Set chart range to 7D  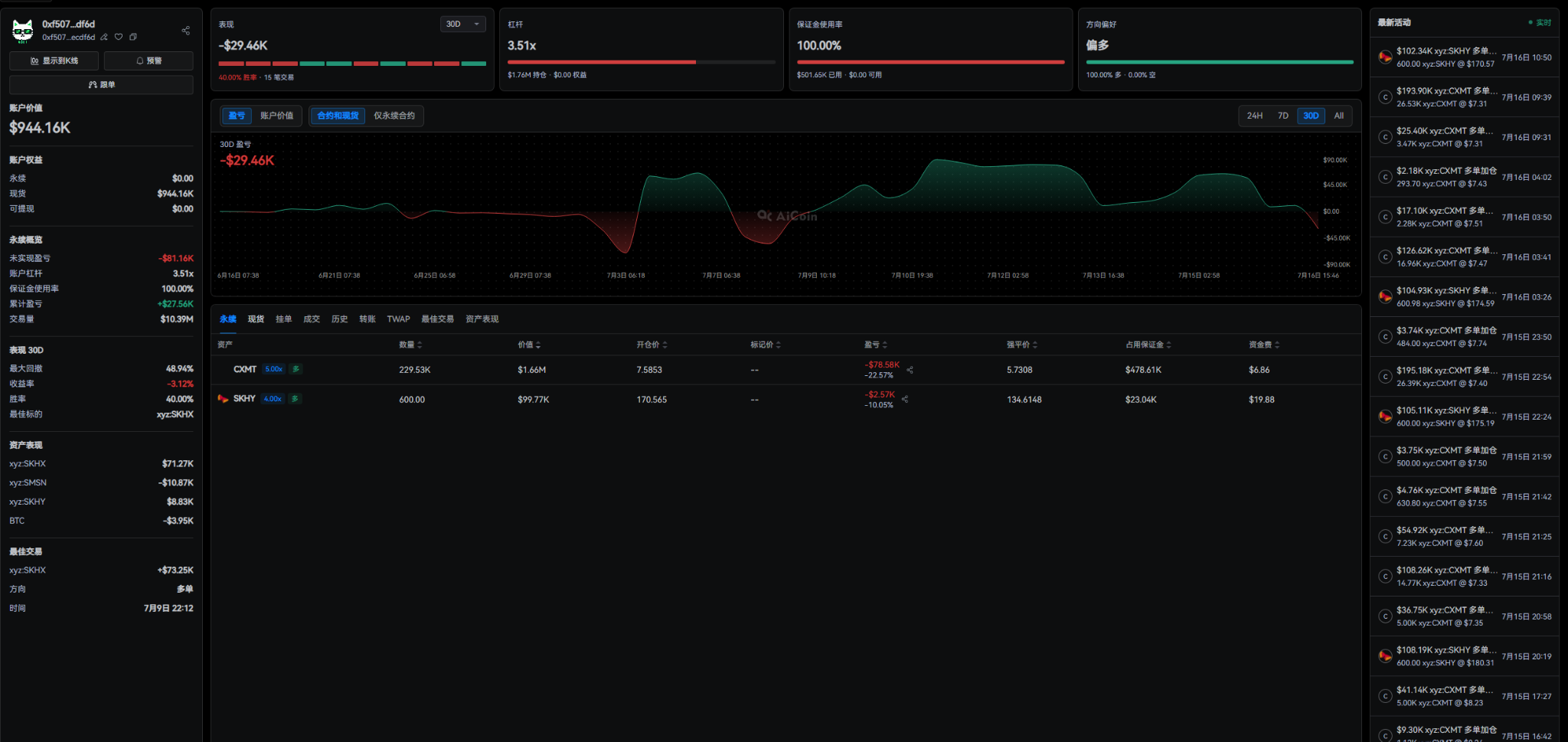coord(1283,116)
